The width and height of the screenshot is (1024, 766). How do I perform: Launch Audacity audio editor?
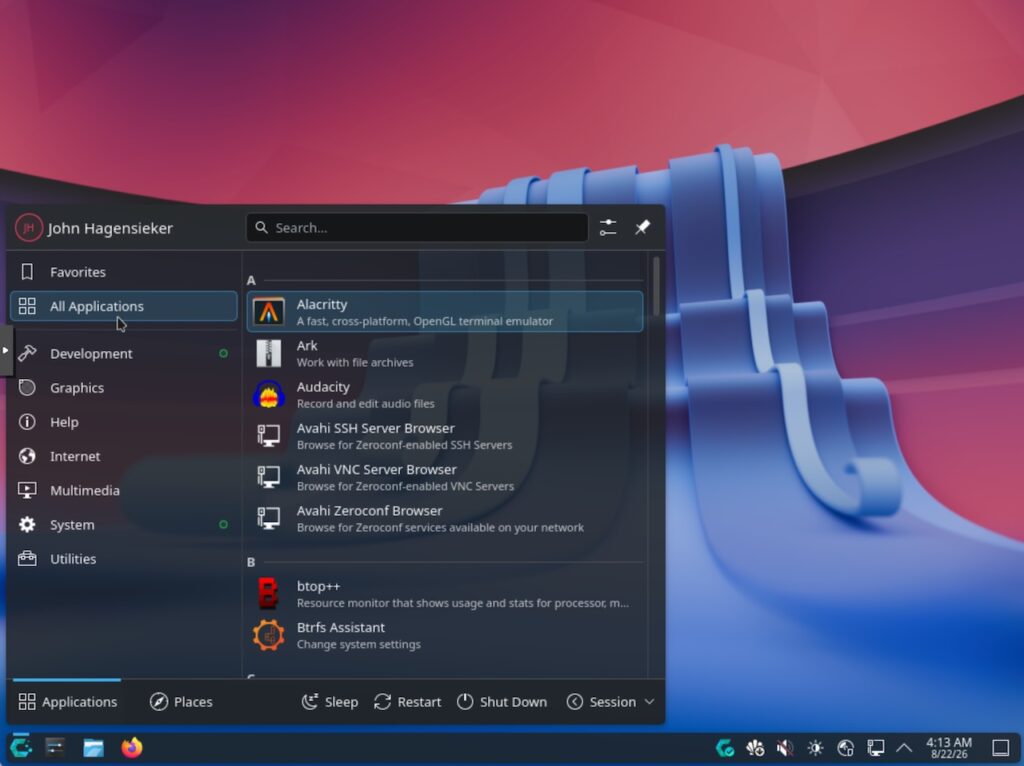[x=445, y=394]
